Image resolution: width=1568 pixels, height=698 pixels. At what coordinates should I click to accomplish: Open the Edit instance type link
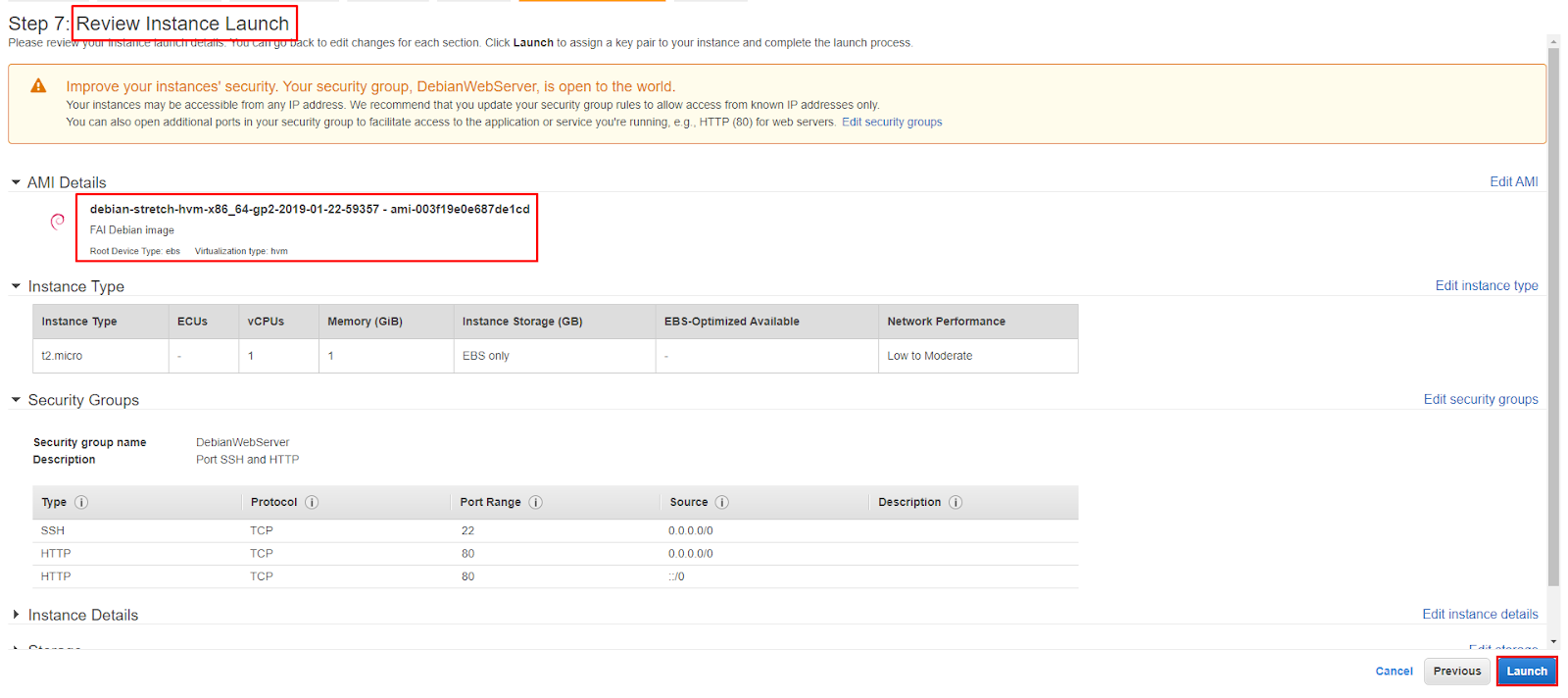coord(1487,285)
